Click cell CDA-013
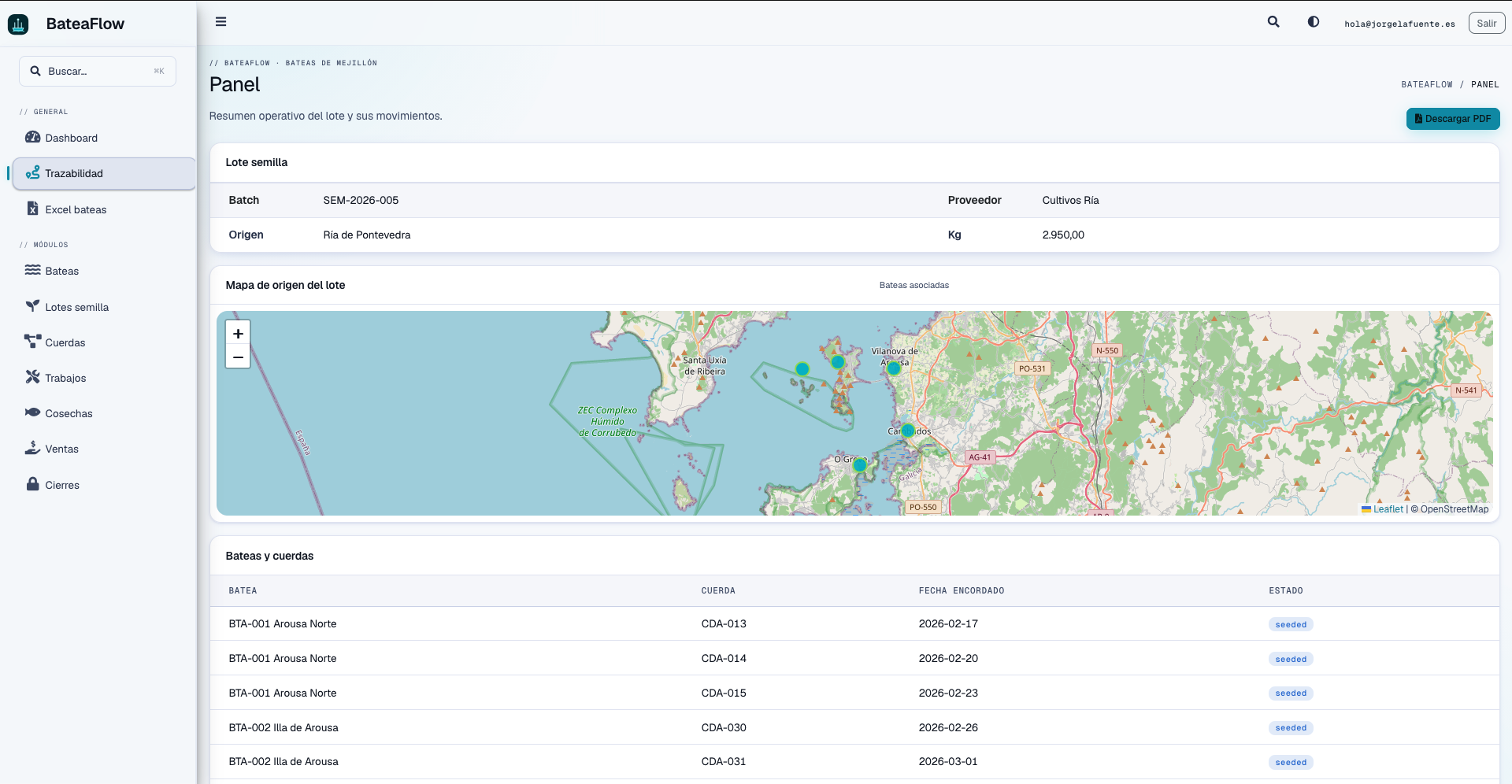Image resolution: width=1512 pixels, height=784 pixels. click(x=724, y=623)
